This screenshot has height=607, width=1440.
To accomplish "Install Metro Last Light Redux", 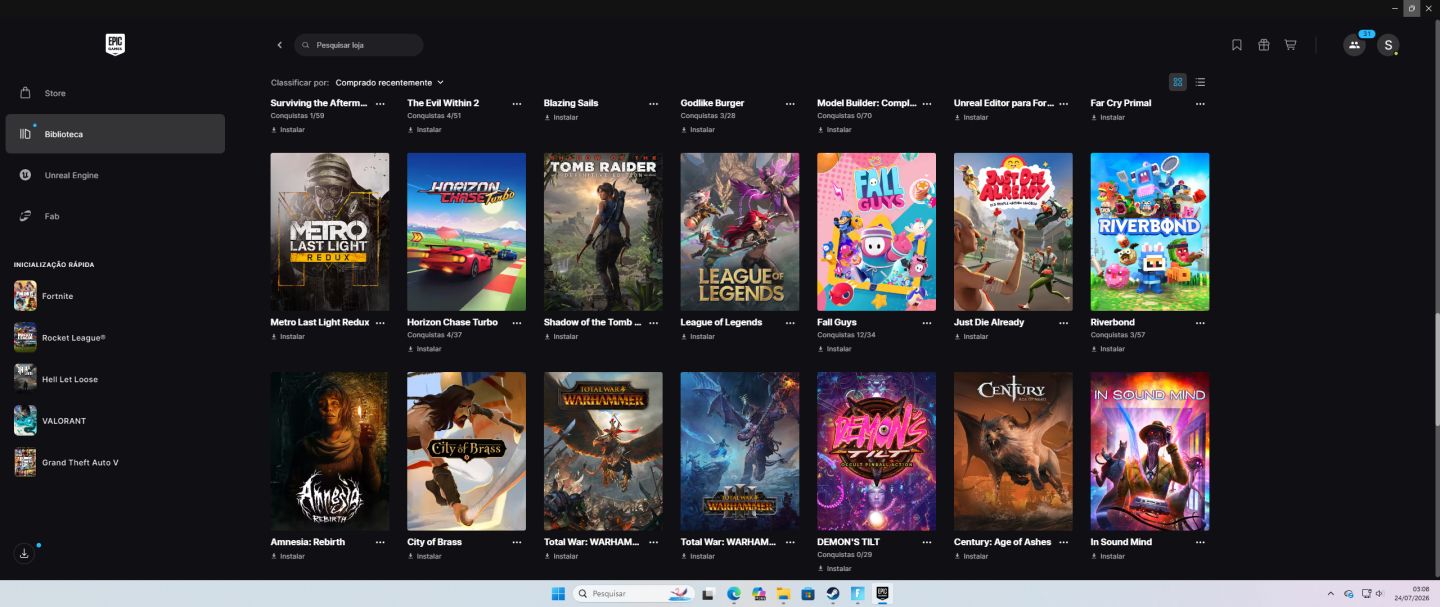I will 288,337.
